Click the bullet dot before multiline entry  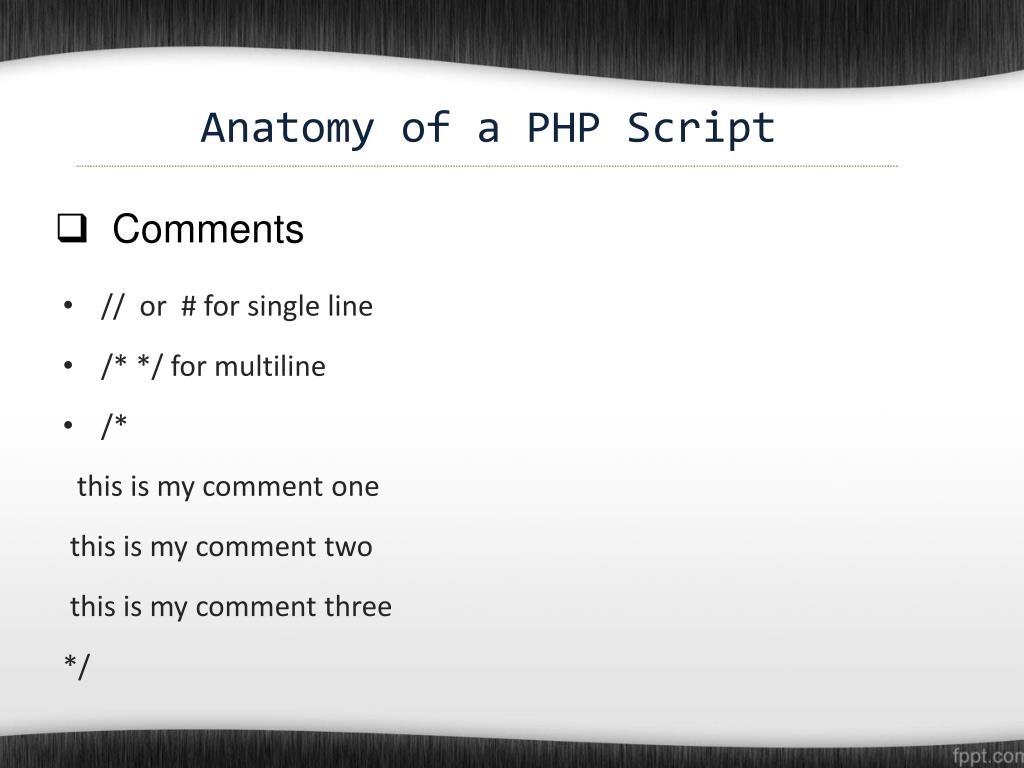coord(67,366)
